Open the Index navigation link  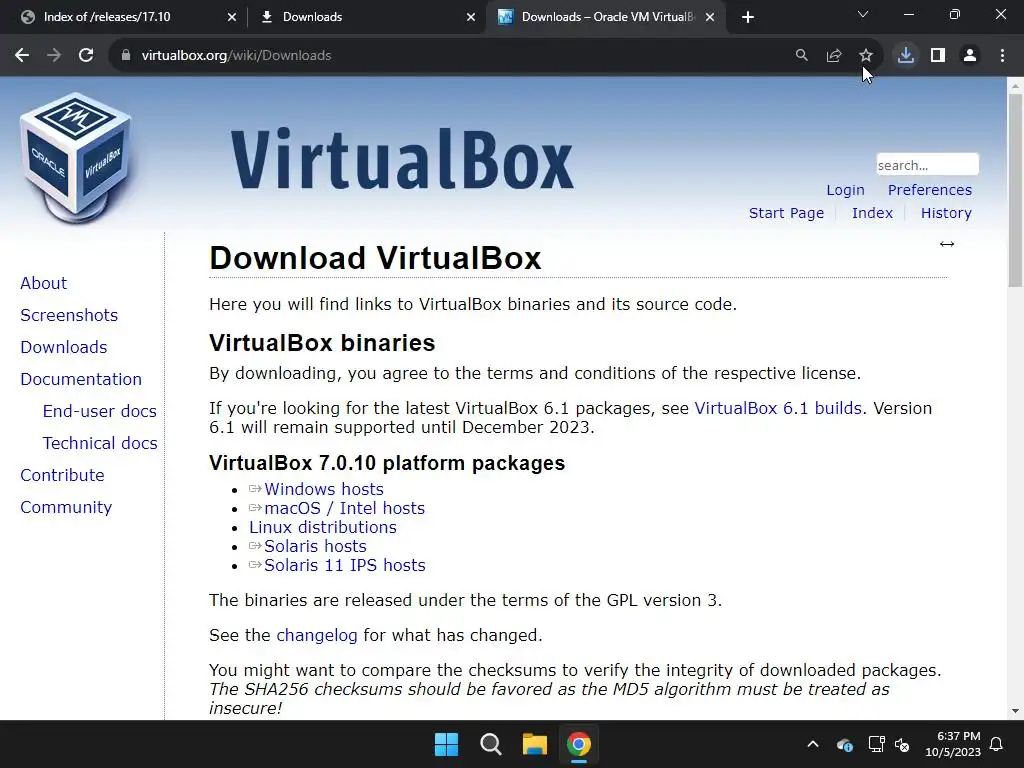coord(872,213)
